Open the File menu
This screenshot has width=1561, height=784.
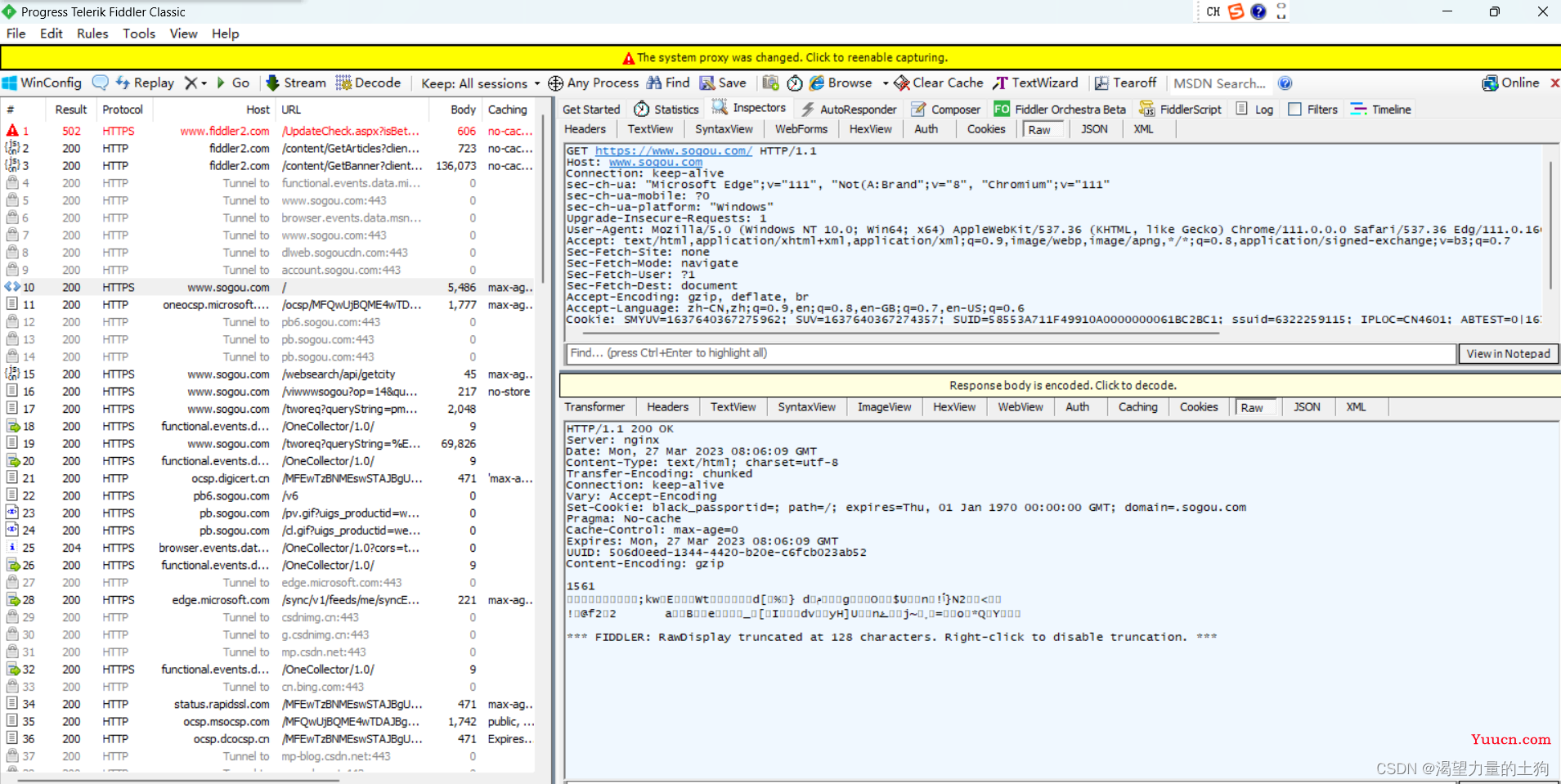click(x=16, y=34)
